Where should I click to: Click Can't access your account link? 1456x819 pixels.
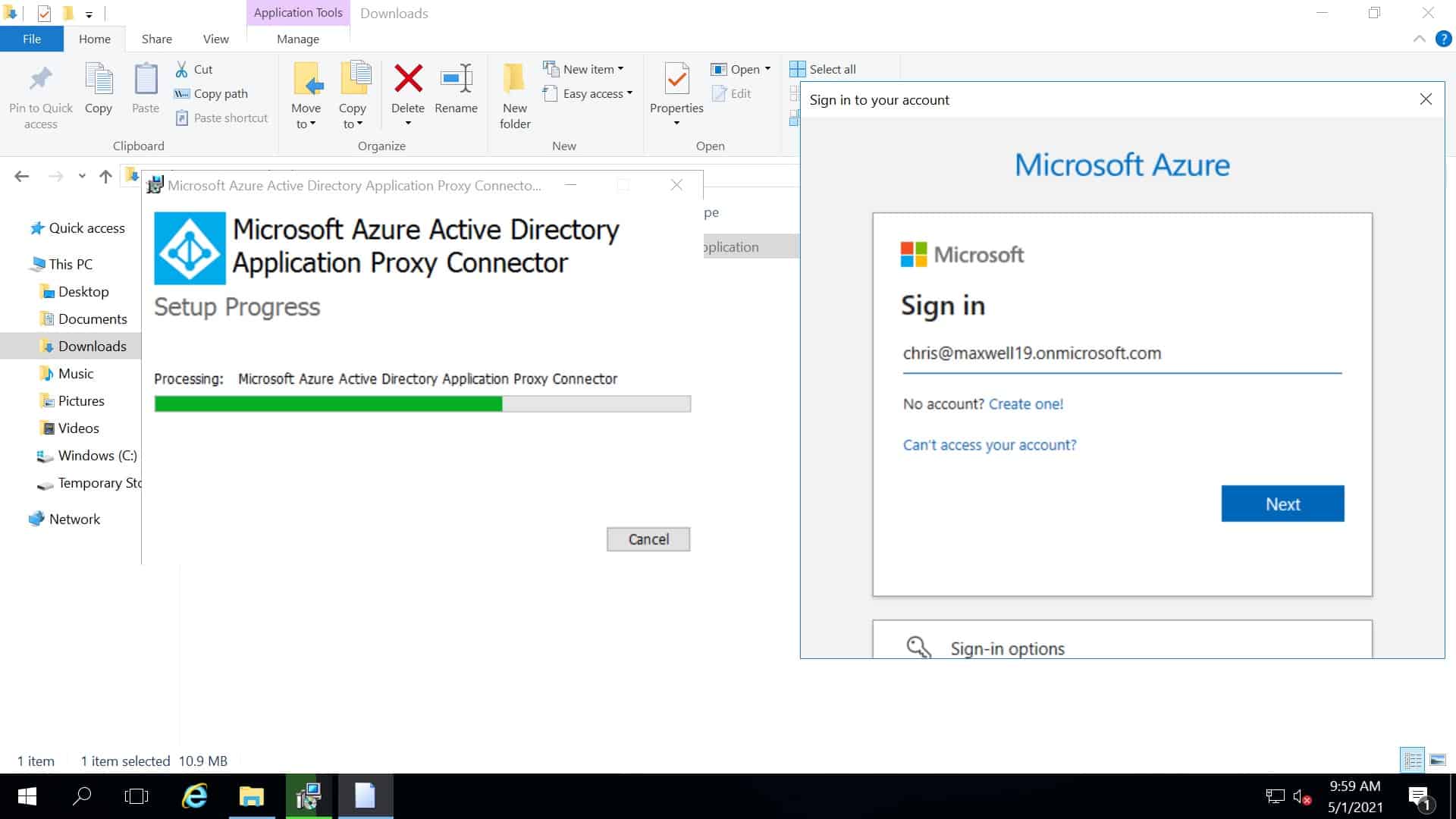(990, 445)
